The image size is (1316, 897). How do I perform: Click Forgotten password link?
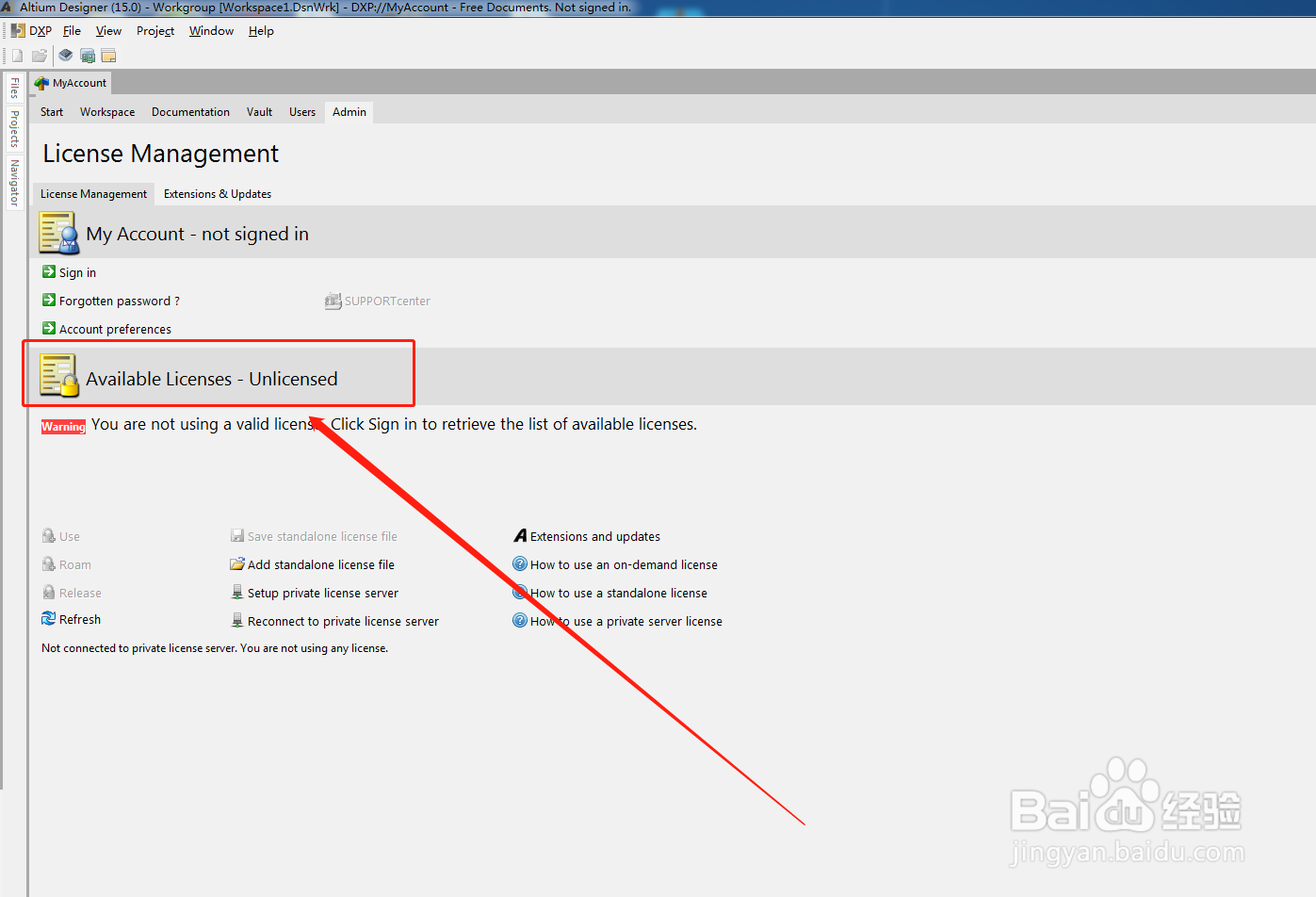pos(120,302)
